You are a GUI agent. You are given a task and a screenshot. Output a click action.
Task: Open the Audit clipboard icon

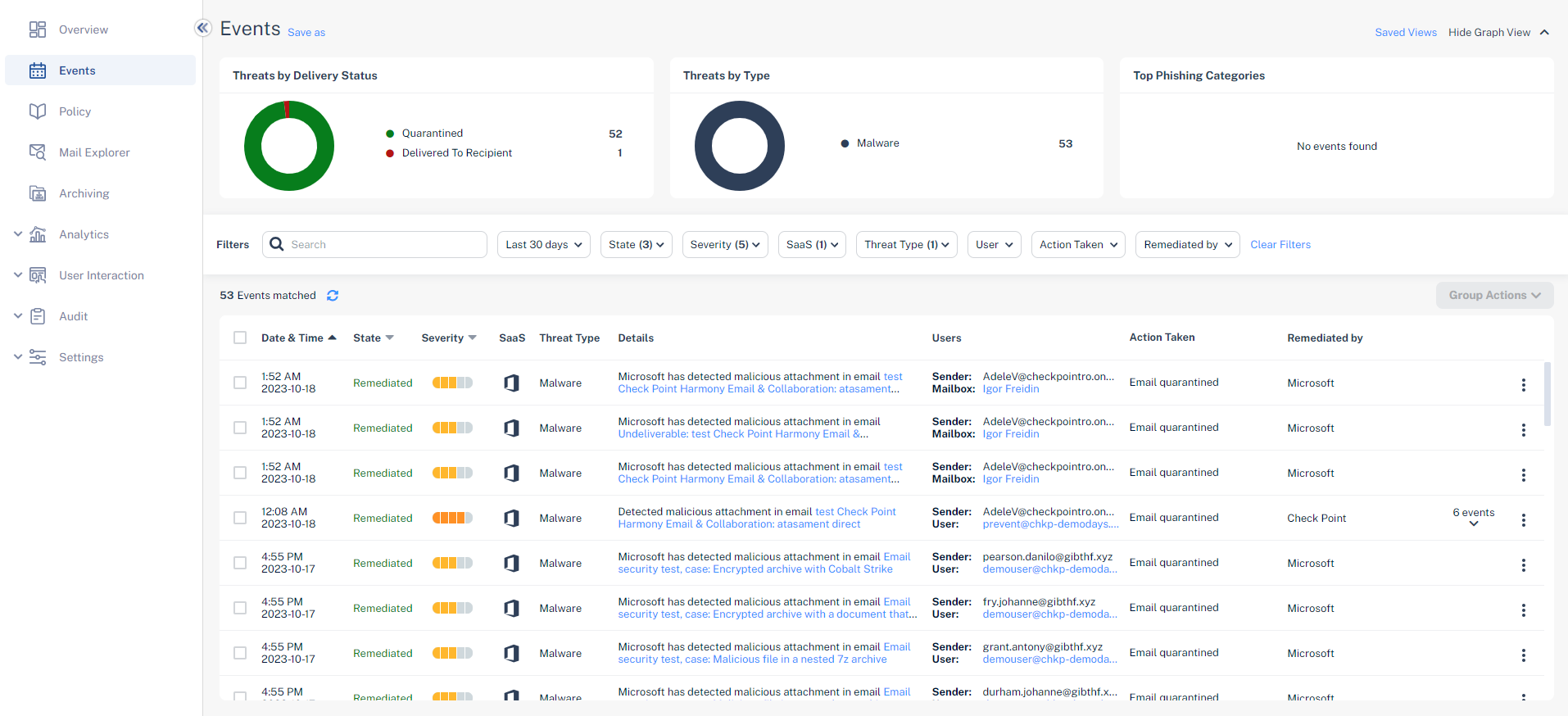38,316
